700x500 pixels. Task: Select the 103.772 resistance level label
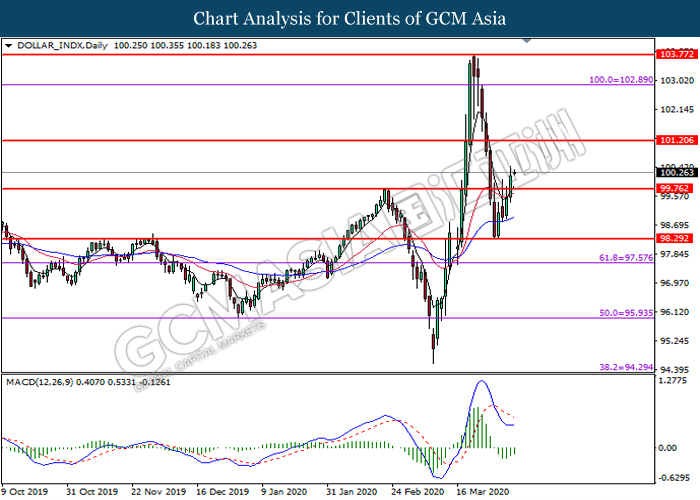tap(677, 54)
